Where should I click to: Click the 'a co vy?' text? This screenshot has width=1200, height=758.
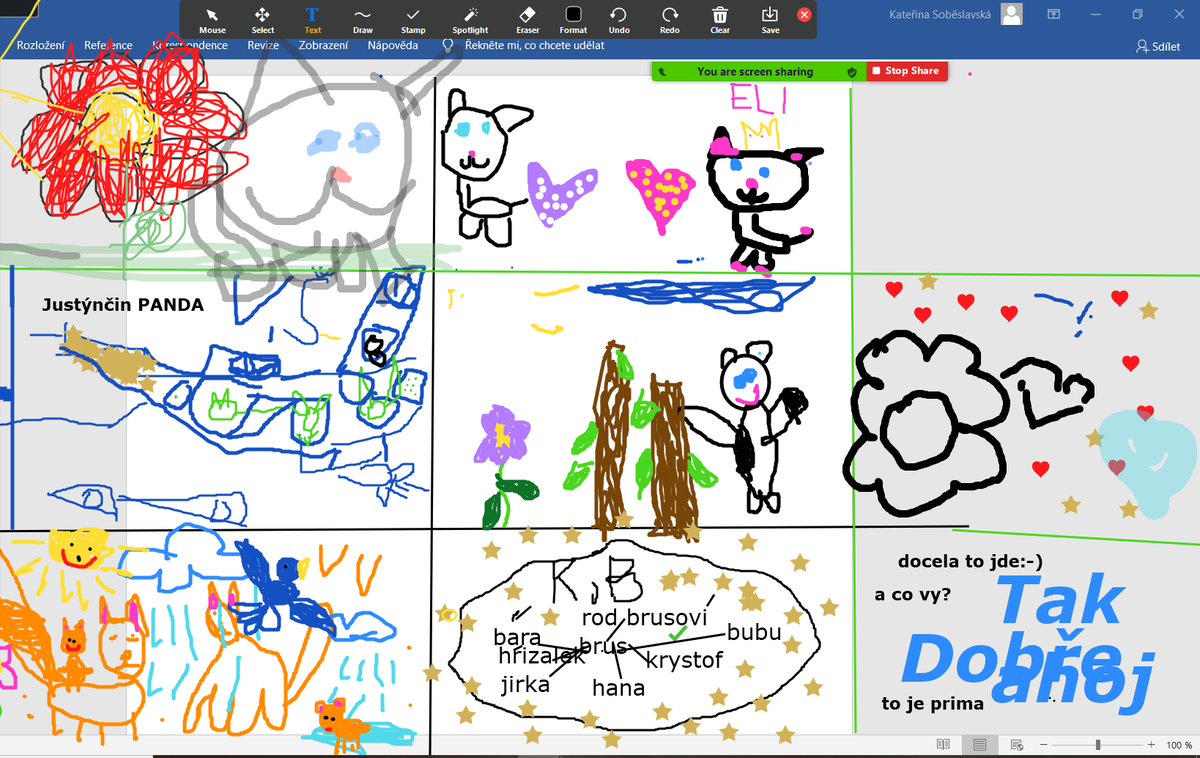pos(912,595)
